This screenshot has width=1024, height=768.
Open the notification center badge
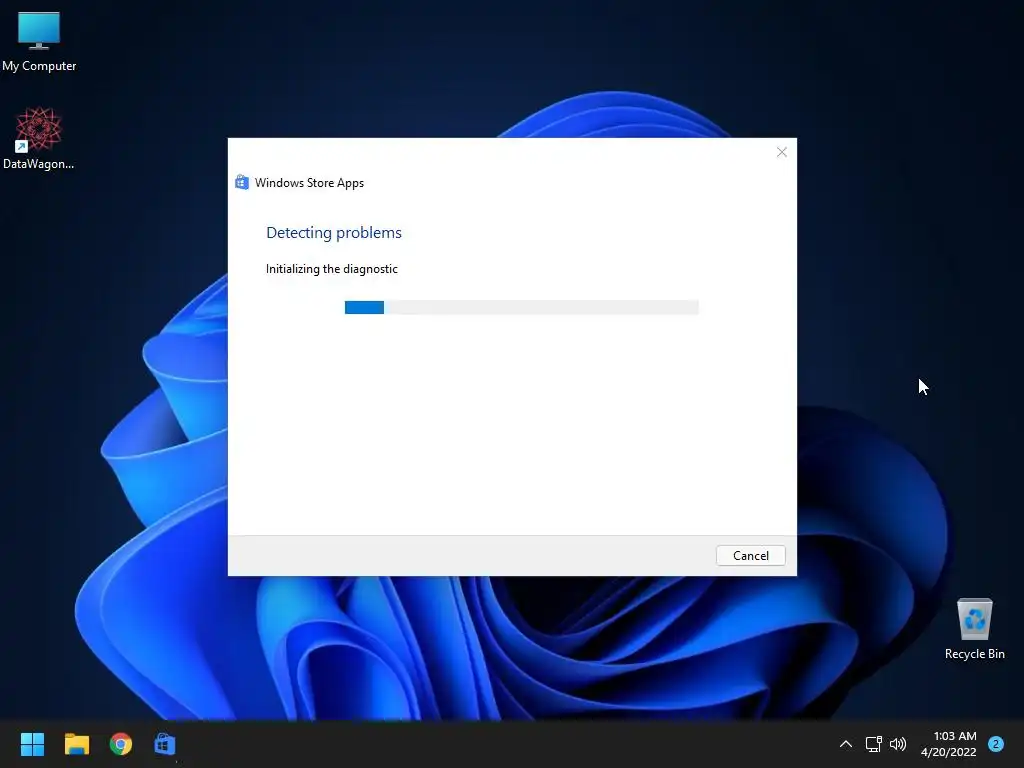click(996, 744)
